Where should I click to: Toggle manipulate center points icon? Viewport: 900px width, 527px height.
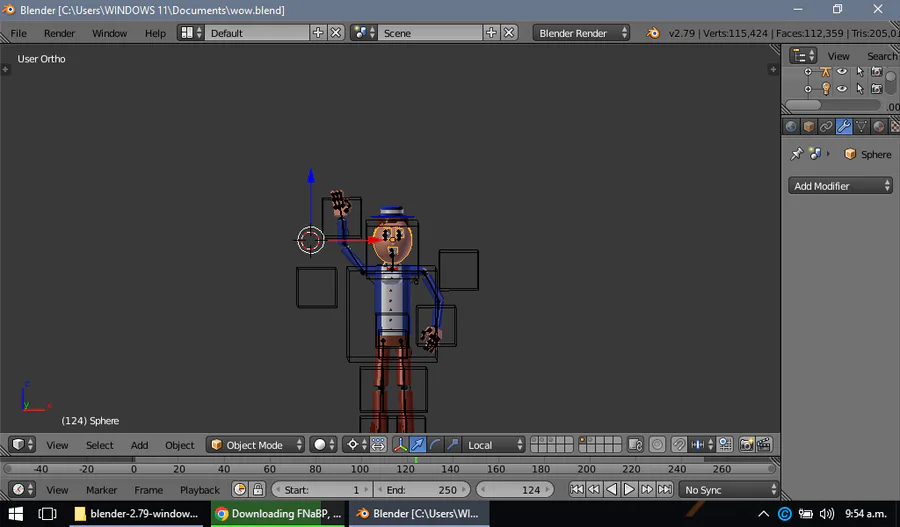coord(378,444)
